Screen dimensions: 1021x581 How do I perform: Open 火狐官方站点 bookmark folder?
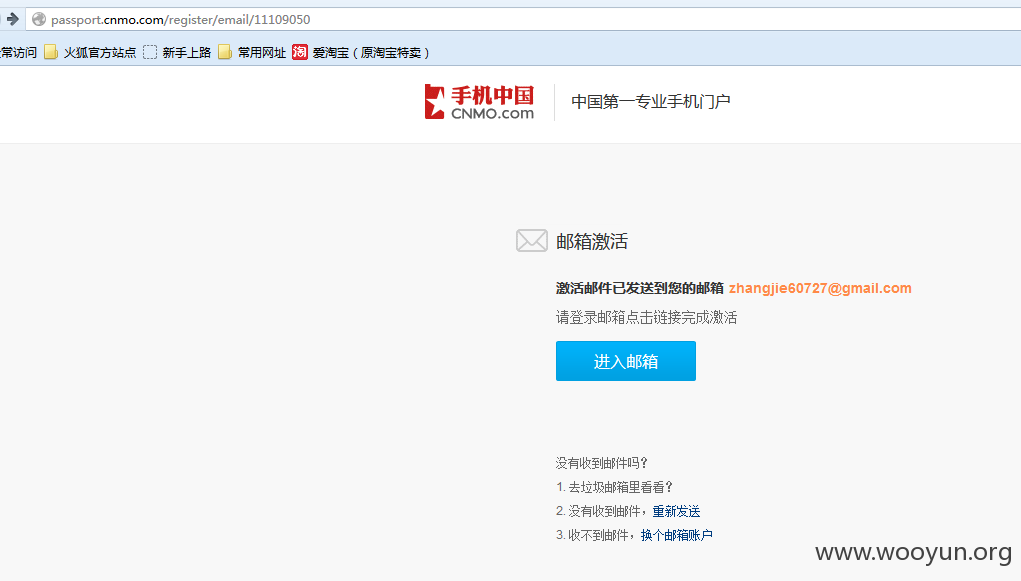90,53
